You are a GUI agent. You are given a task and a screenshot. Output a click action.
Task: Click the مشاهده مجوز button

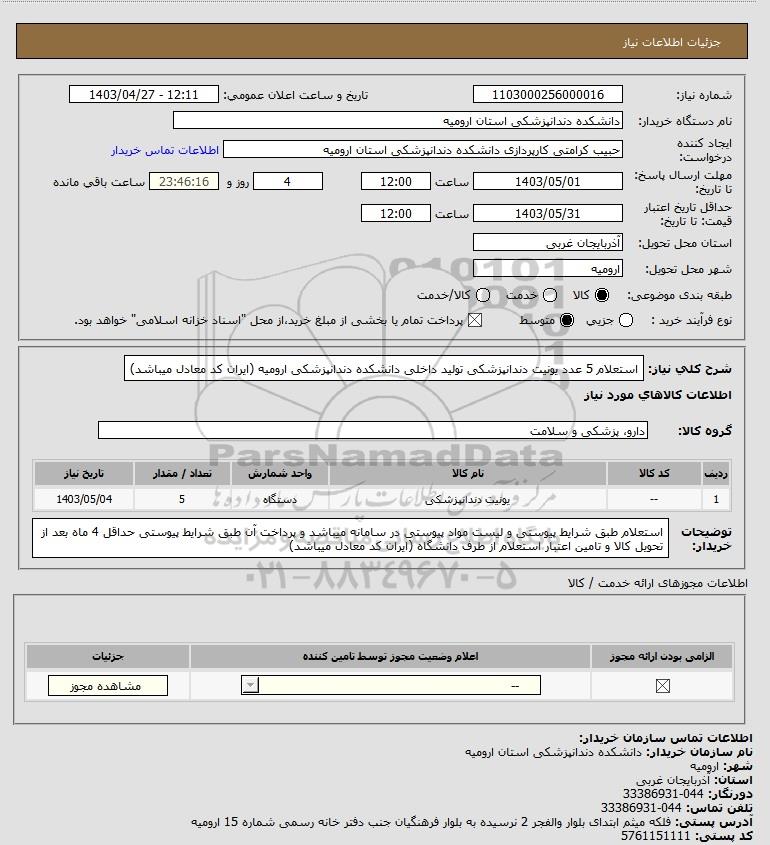[x=108, y=685]
